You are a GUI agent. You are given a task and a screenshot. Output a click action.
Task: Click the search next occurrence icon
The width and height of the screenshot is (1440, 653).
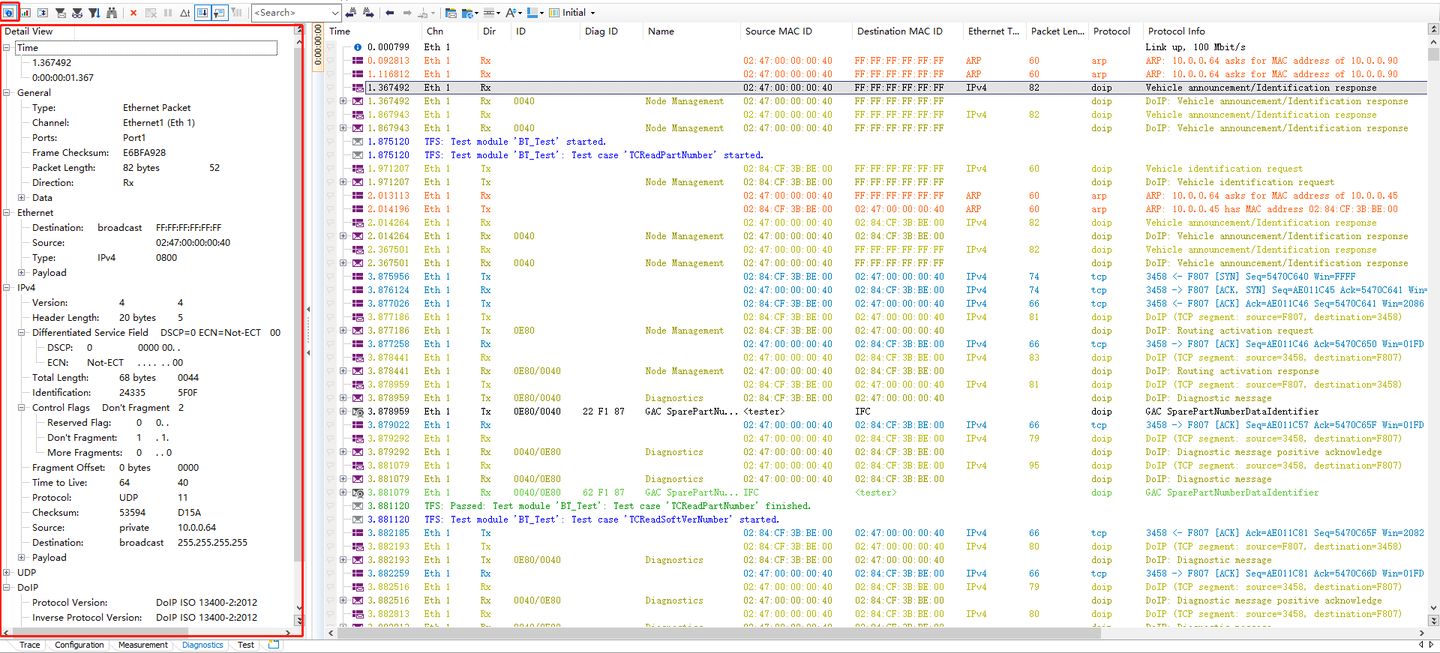click(x=368, y=13)
